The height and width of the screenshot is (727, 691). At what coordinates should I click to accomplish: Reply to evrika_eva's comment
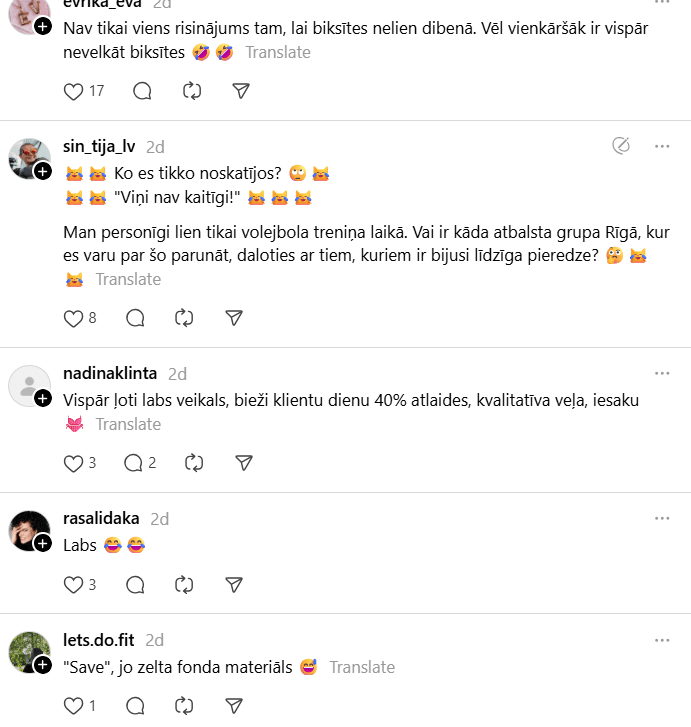coord(142,91)
